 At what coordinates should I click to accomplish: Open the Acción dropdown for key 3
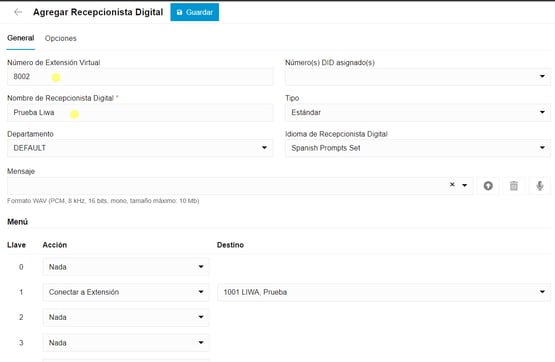[x=126, y=343]
